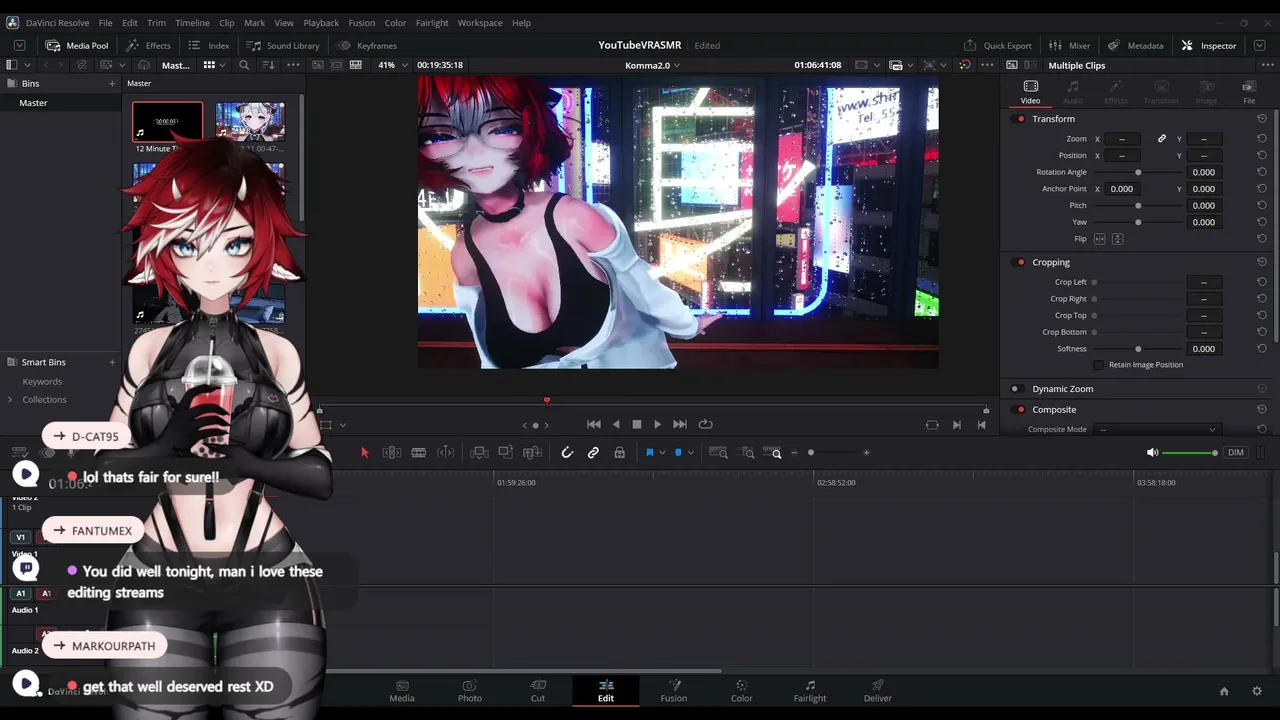Open the viewer zoom 41% dropdown
The height and width of the screenshot is (720, 1280).
(391, 65)
